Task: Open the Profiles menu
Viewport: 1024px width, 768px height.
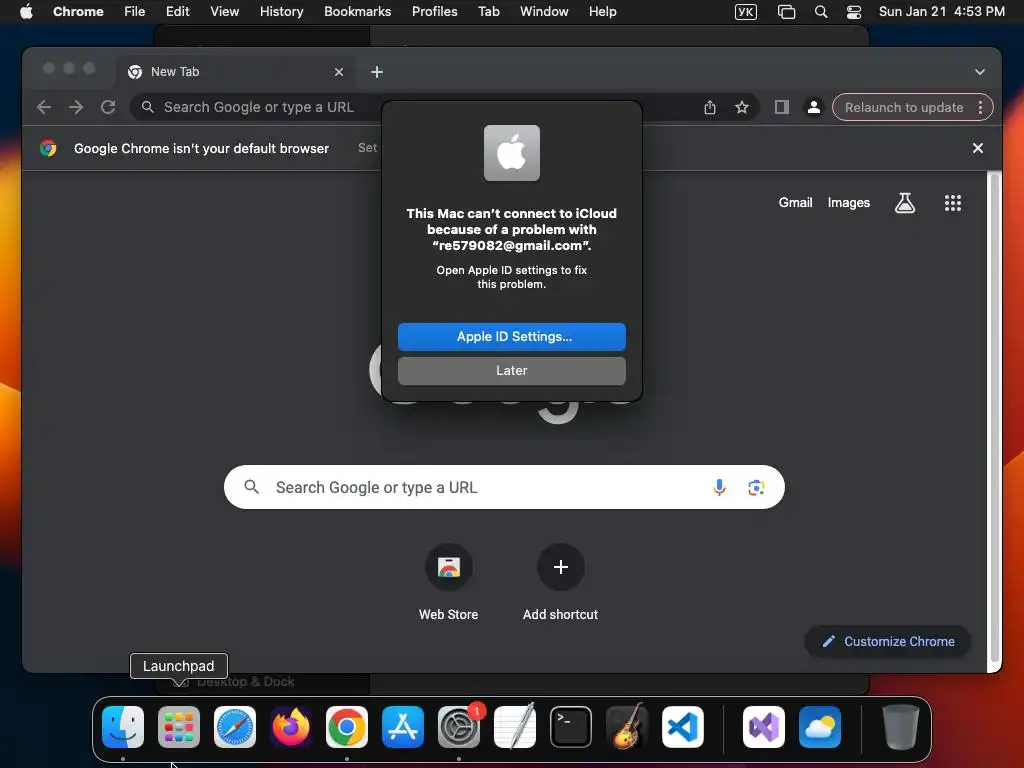Action: (x=434, y=12)
